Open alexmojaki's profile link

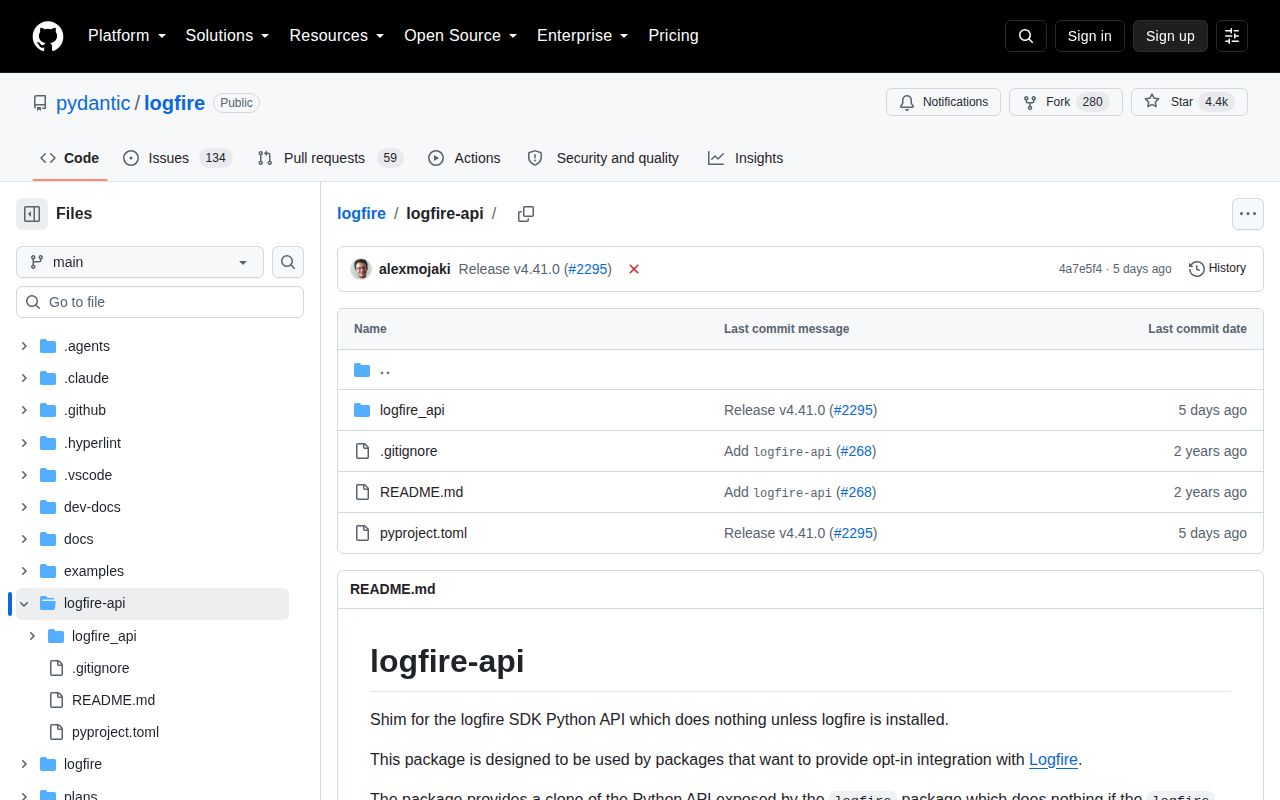[414, 269]
